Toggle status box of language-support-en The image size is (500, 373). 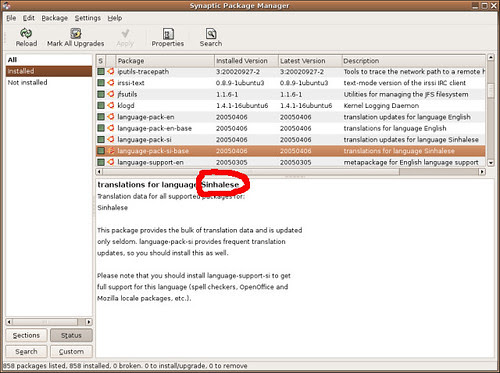pyautogui.click(x=101, y=162)
